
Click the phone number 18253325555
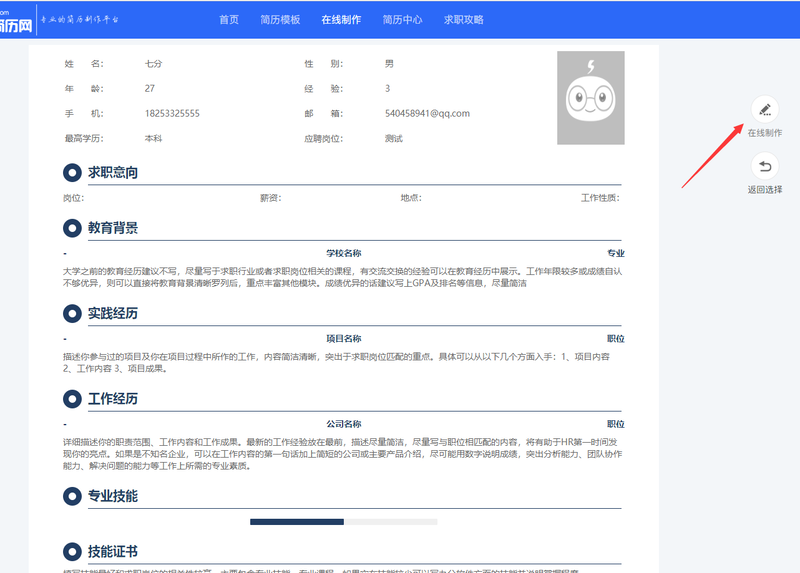point(172,113)
